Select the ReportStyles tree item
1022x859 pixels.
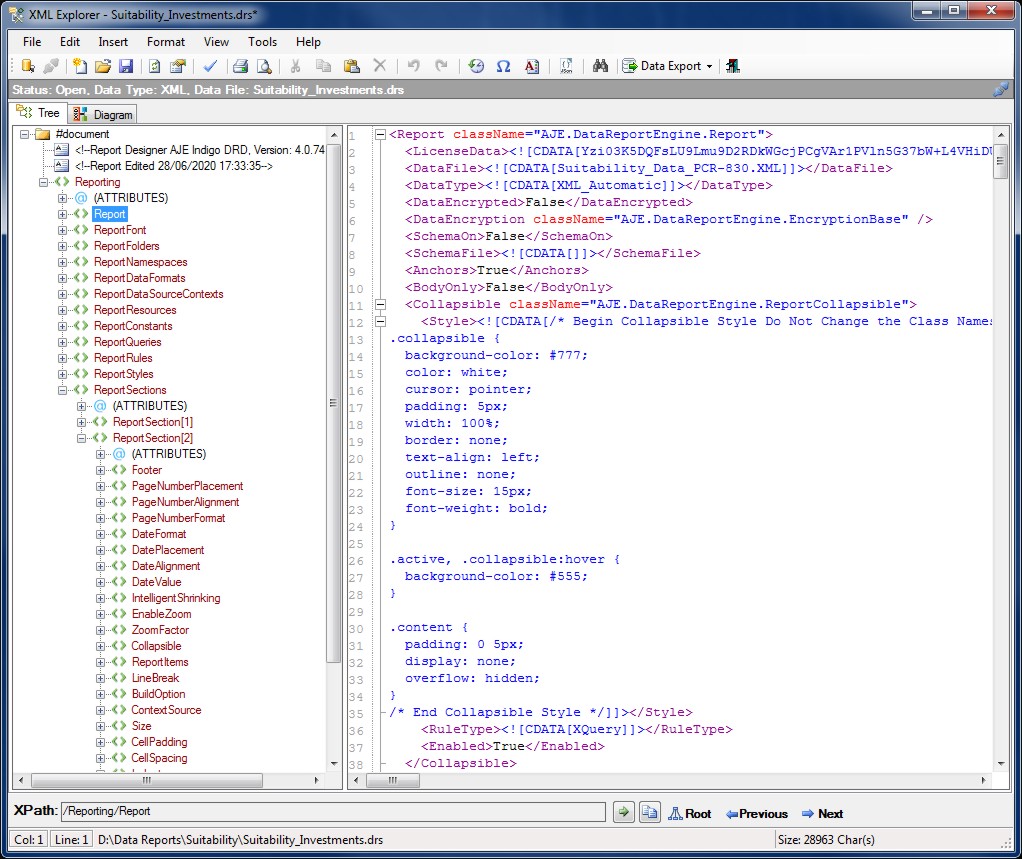click(x=123, y=374)
